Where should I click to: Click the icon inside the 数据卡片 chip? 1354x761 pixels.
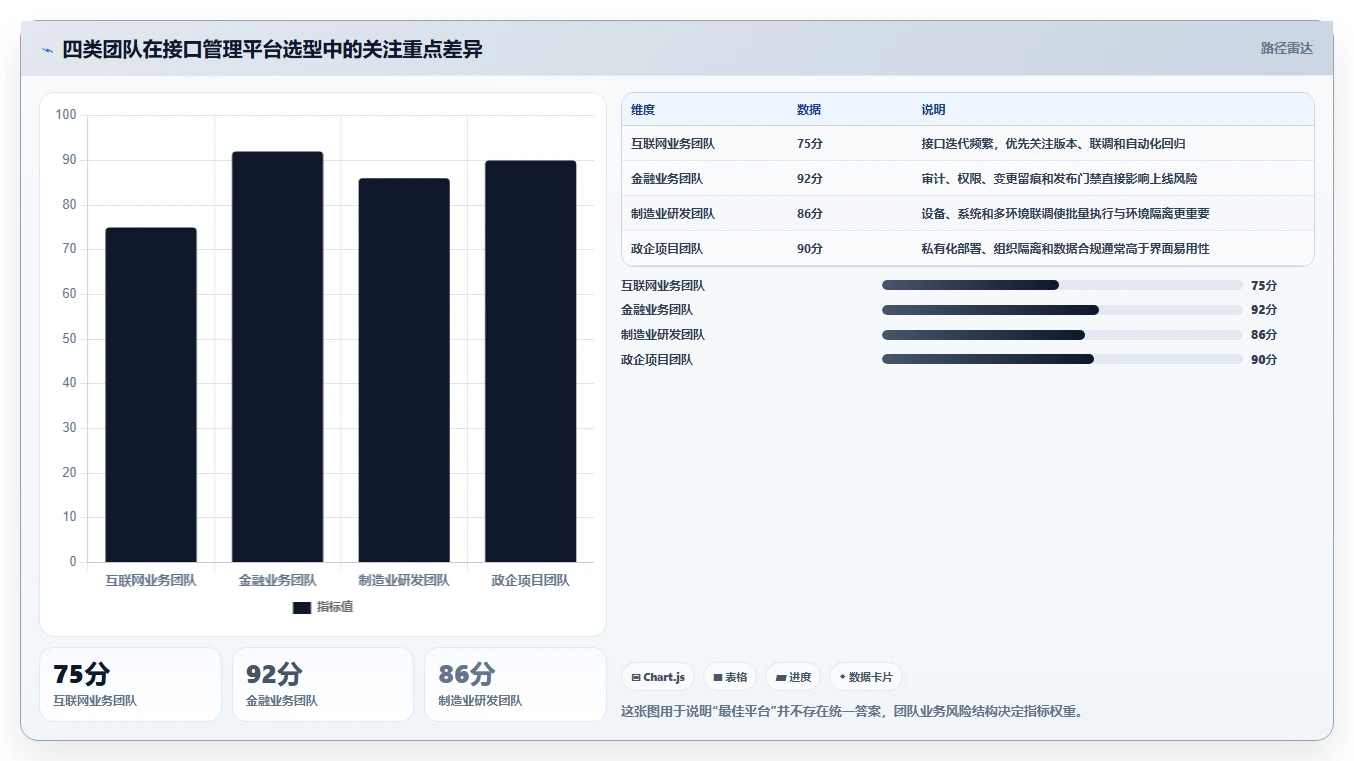(x=842, y=677)
